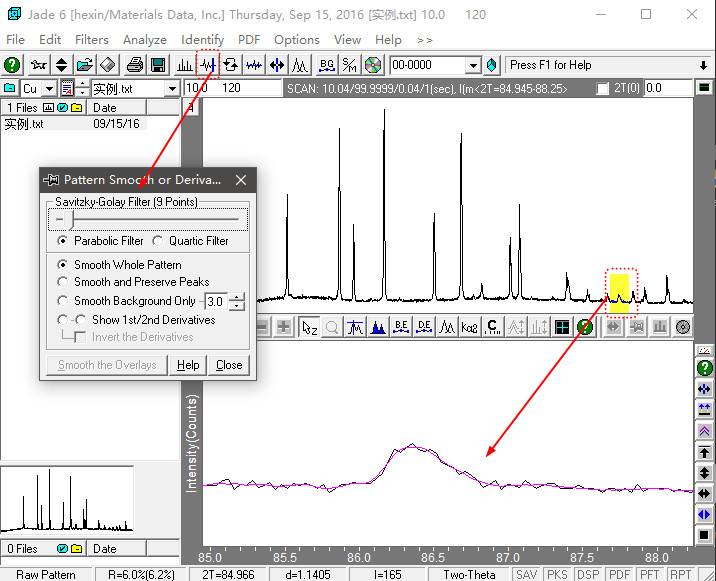Viewport: 716px width, 581px height.
Task: Click the peak search bars icon
Action: 184,65
